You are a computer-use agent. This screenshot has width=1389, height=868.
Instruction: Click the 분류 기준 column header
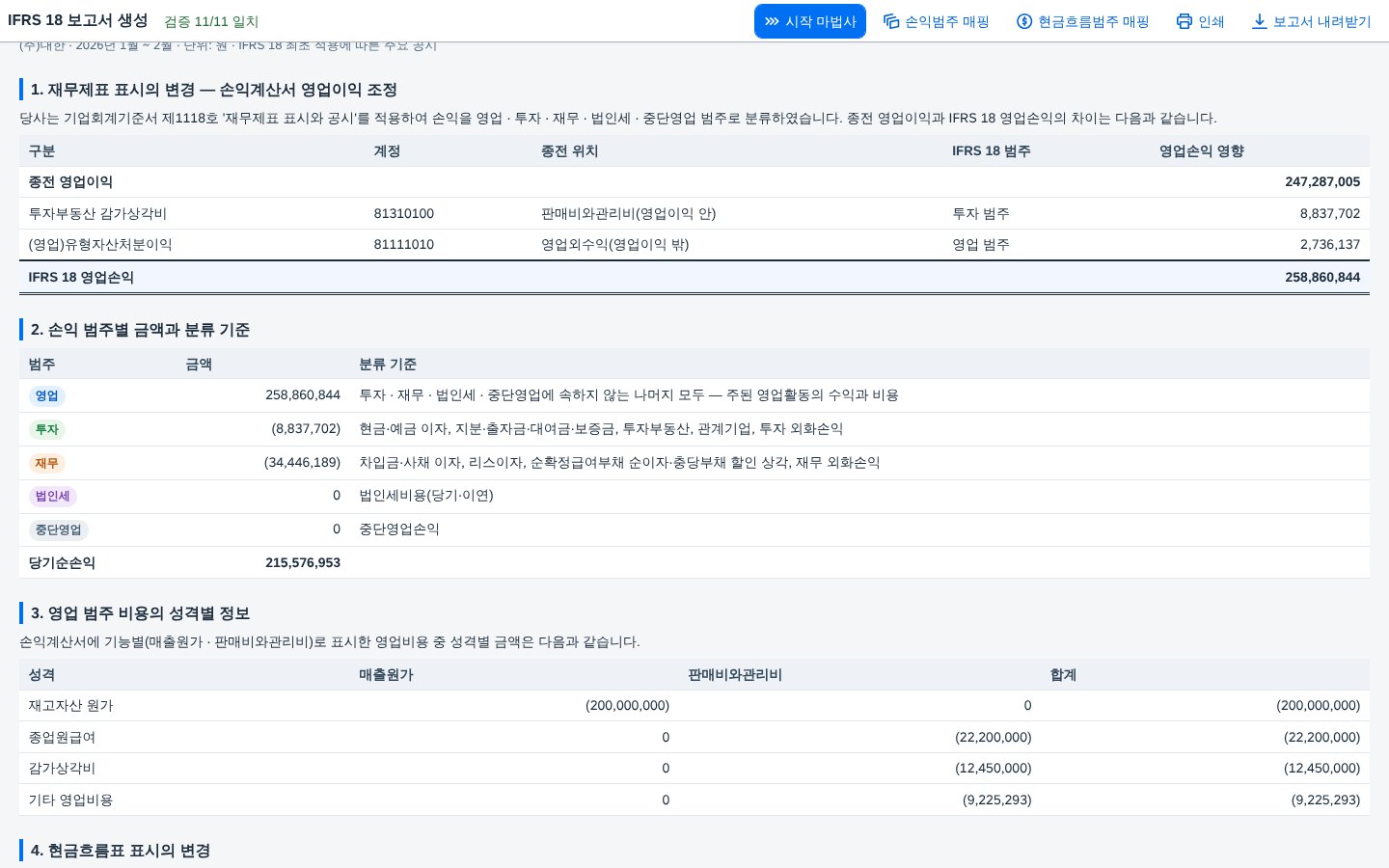[x=388, y=364]
